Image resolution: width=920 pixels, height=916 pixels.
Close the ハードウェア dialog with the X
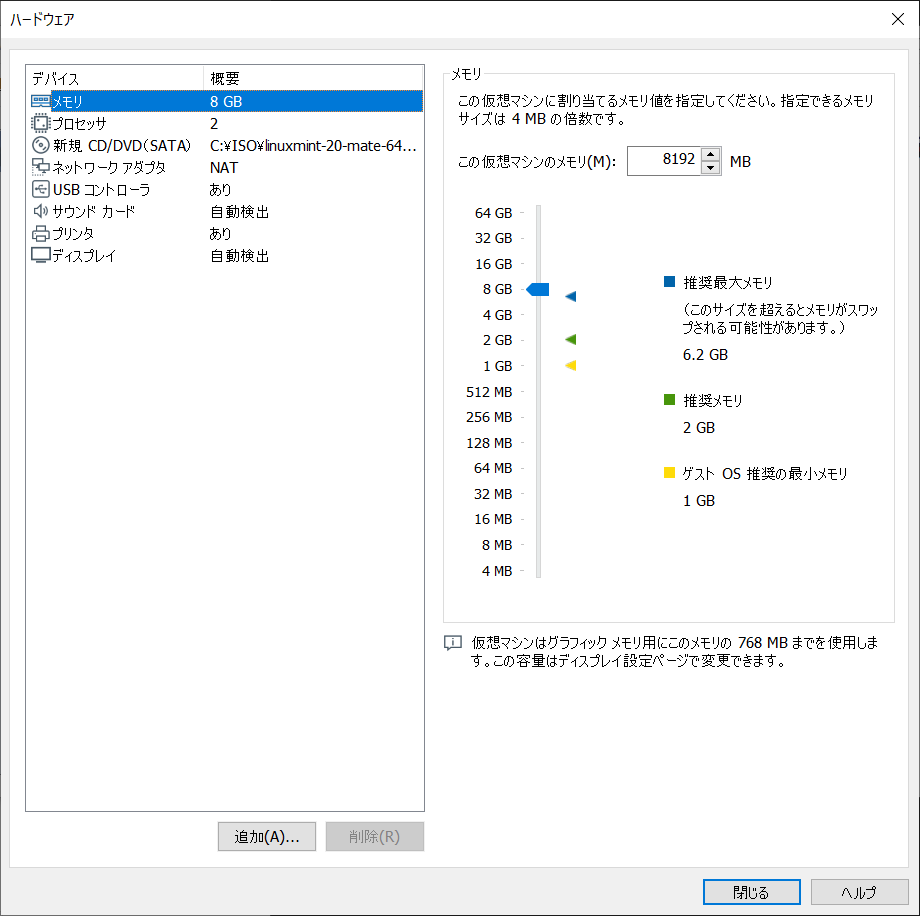coord(898,19)
